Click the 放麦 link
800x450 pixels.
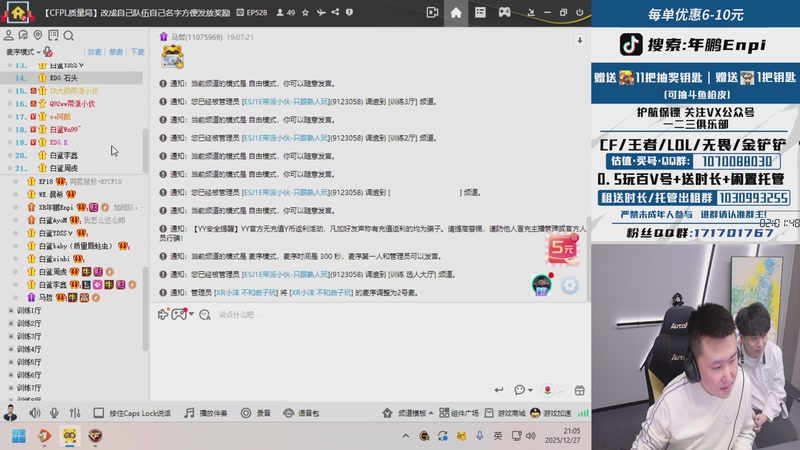(x=94, y=52)
